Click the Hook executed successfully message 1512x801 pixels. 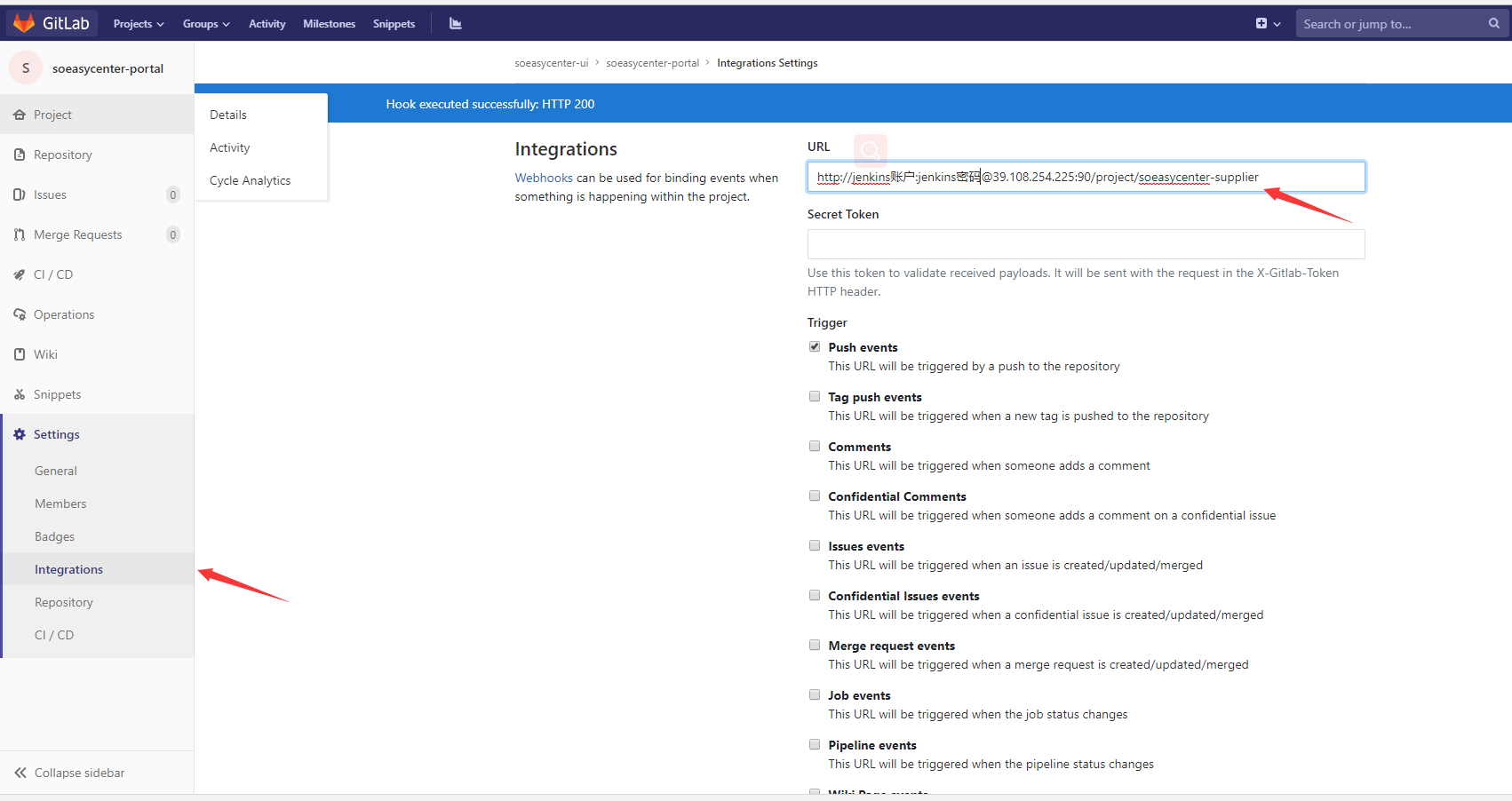click(x=490, y=104)
